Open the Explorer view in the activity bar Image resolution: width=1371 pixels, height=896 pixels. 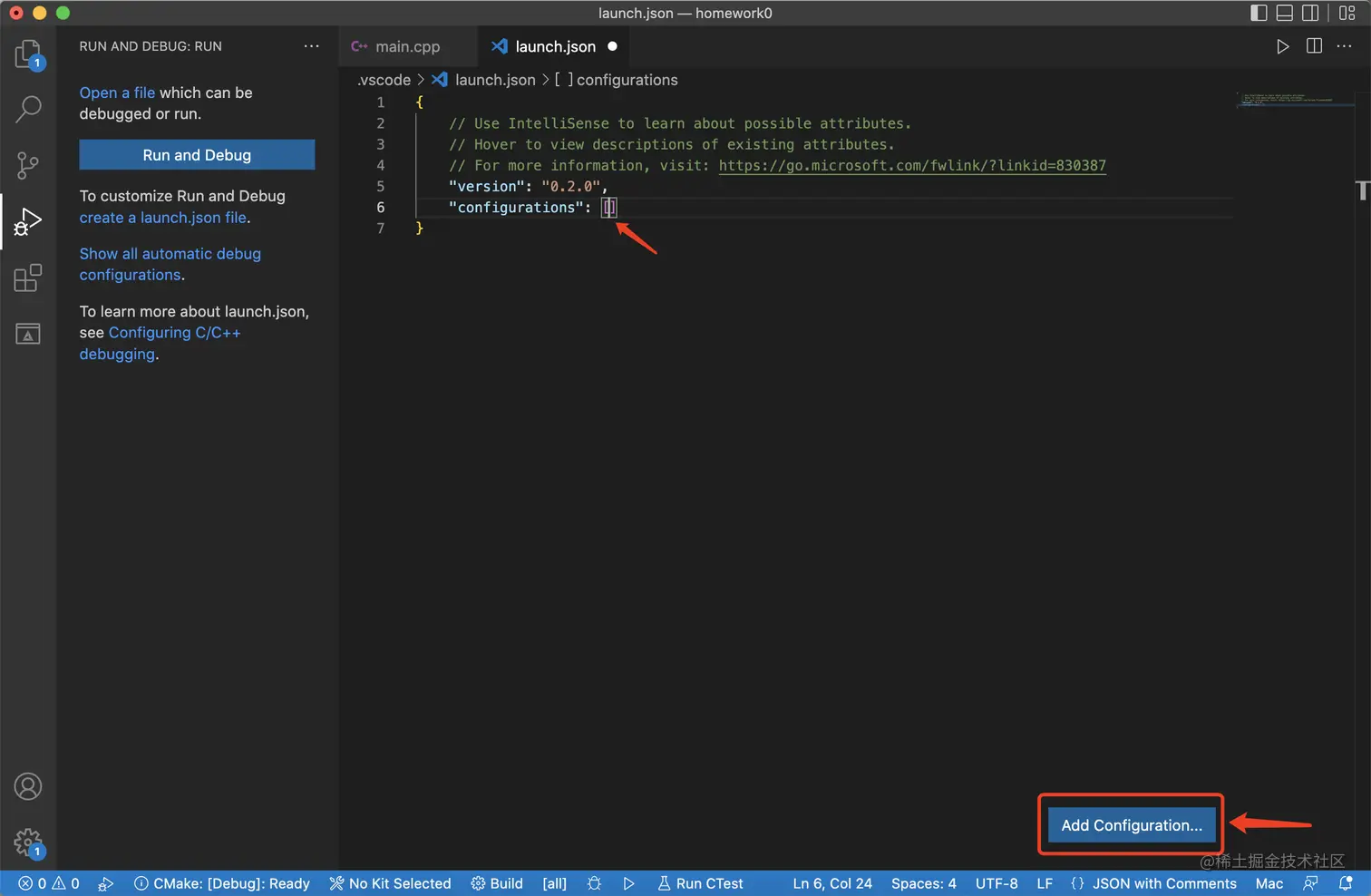click(x=28, y=54)
